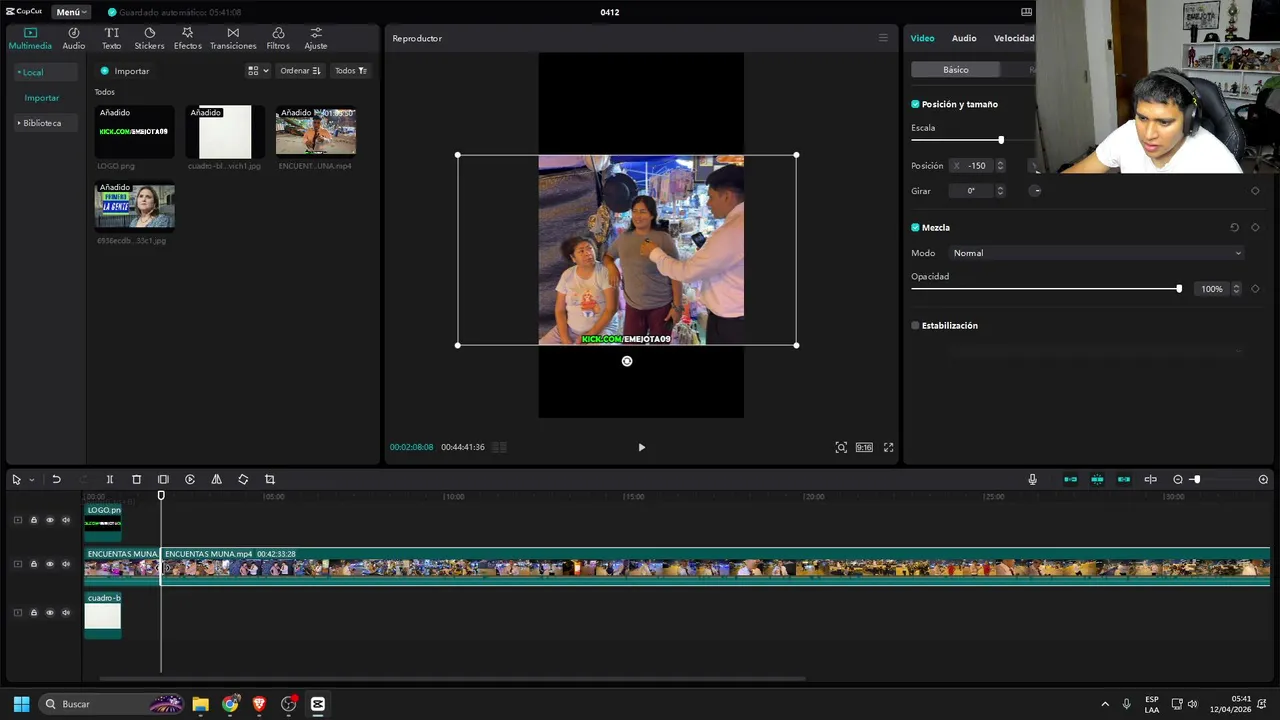Click the rotate clip icon
Viewport: 1280px width, 720px height.
(x=243, y=480)
